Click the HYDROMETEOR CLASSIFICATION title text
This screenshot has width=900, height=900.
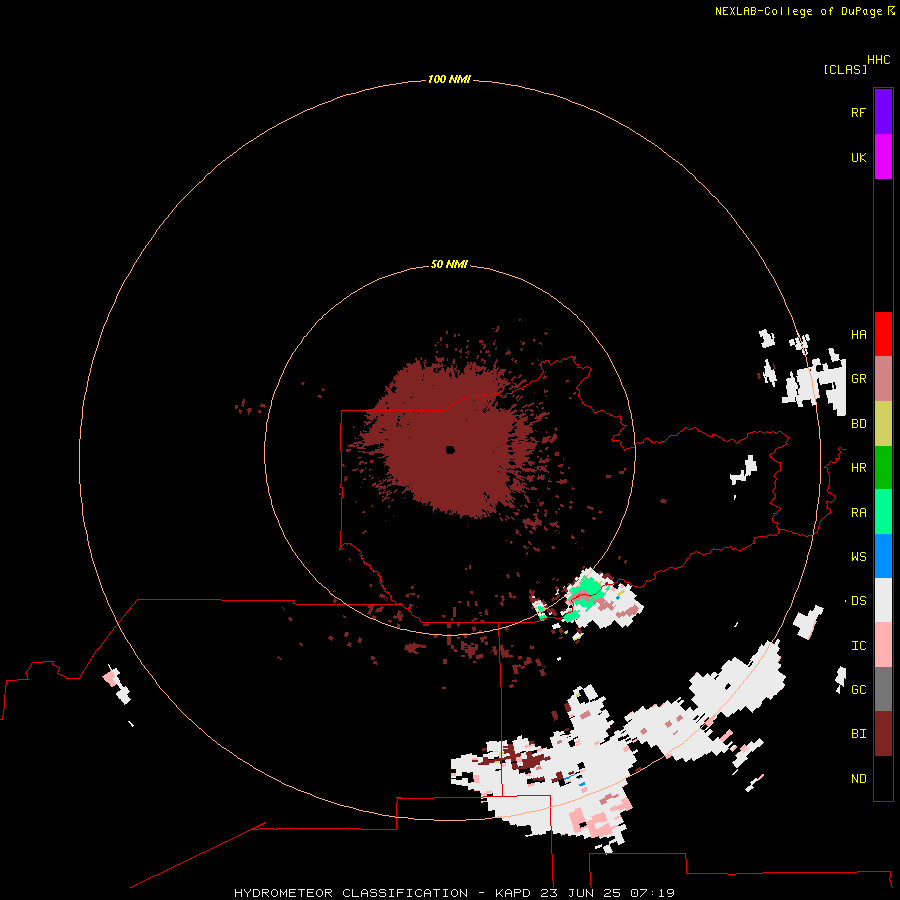[x=351, y=893]
